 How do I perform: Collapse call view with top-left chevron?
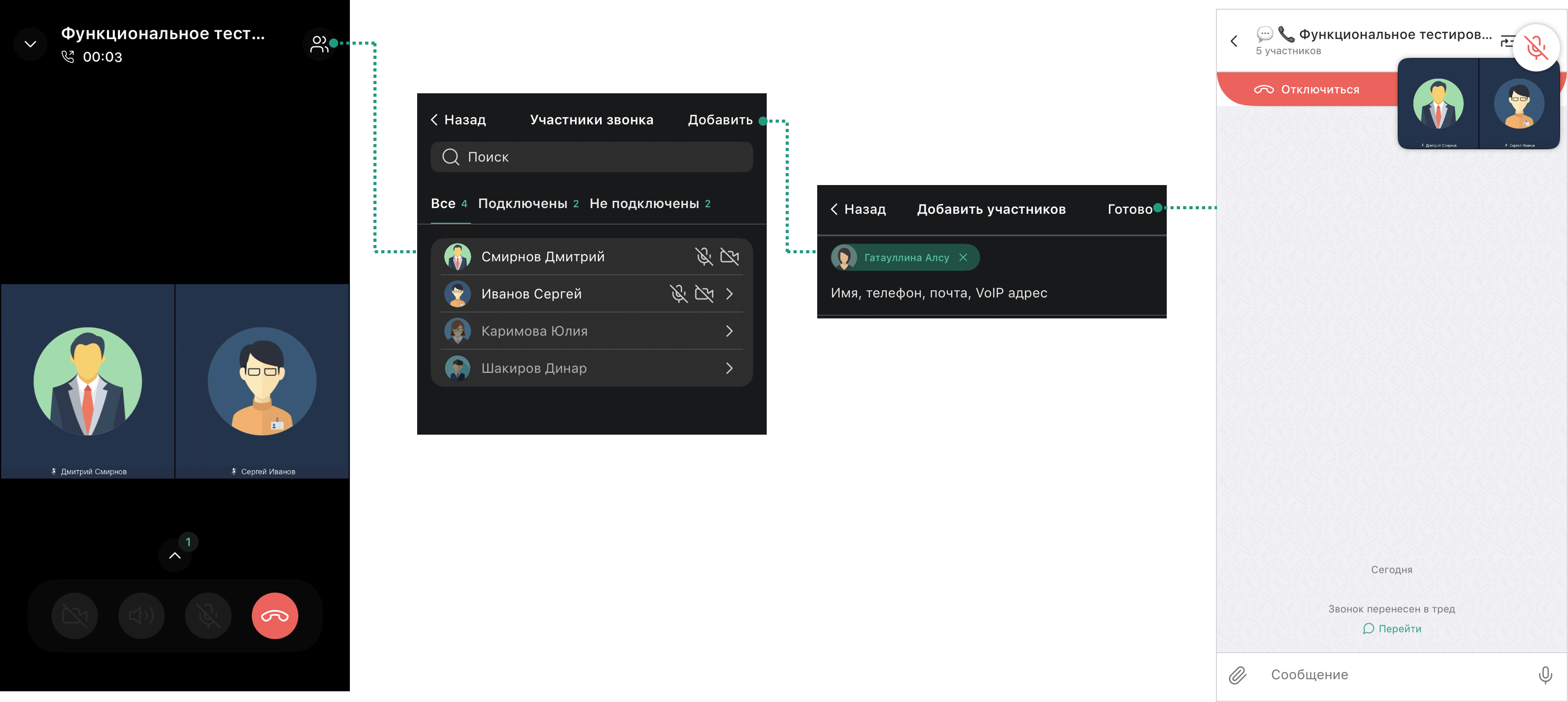pos(30,44)
